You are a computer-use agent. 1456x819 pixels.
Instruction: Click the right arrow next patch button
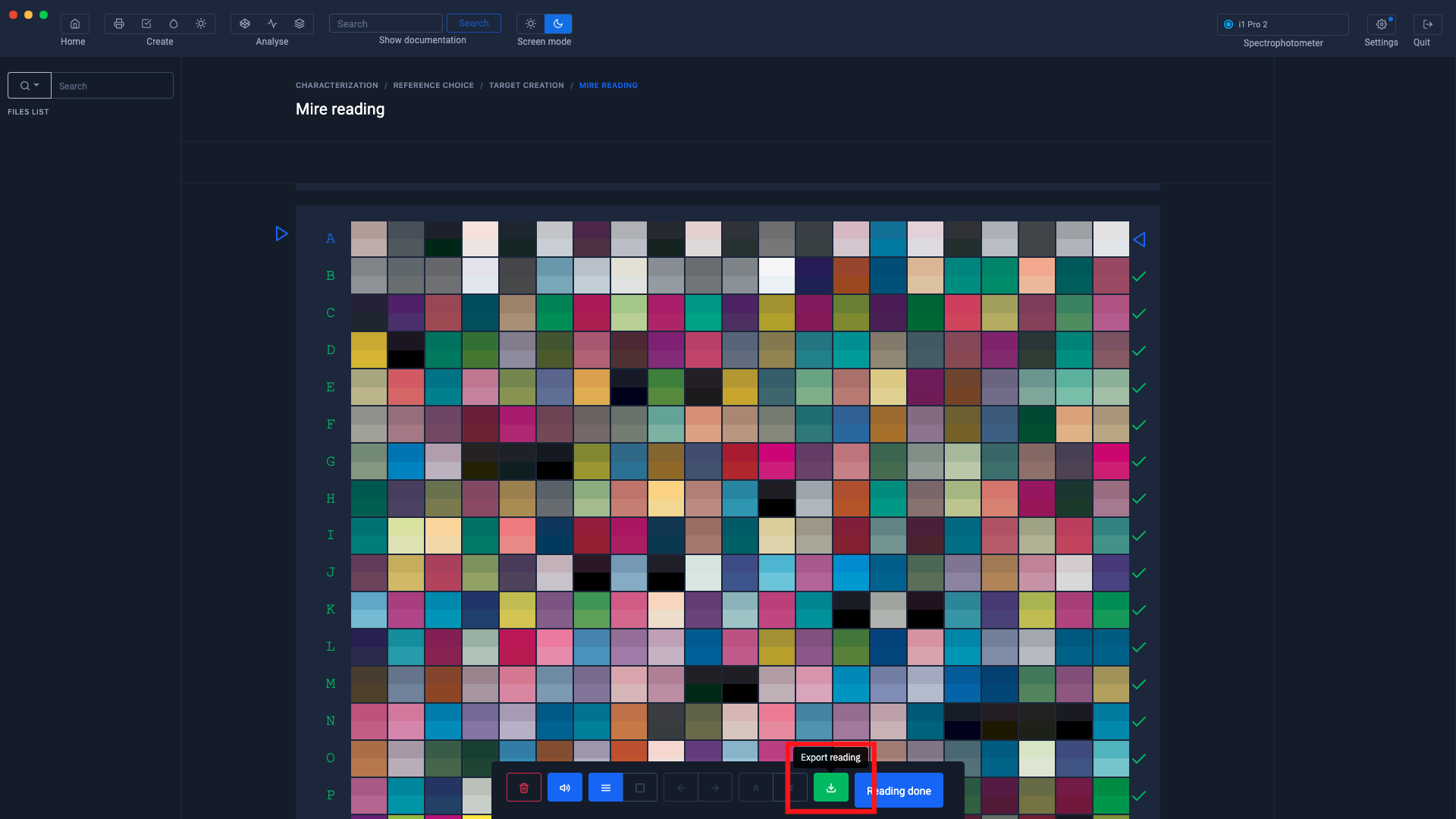click(x=715, y=787)
